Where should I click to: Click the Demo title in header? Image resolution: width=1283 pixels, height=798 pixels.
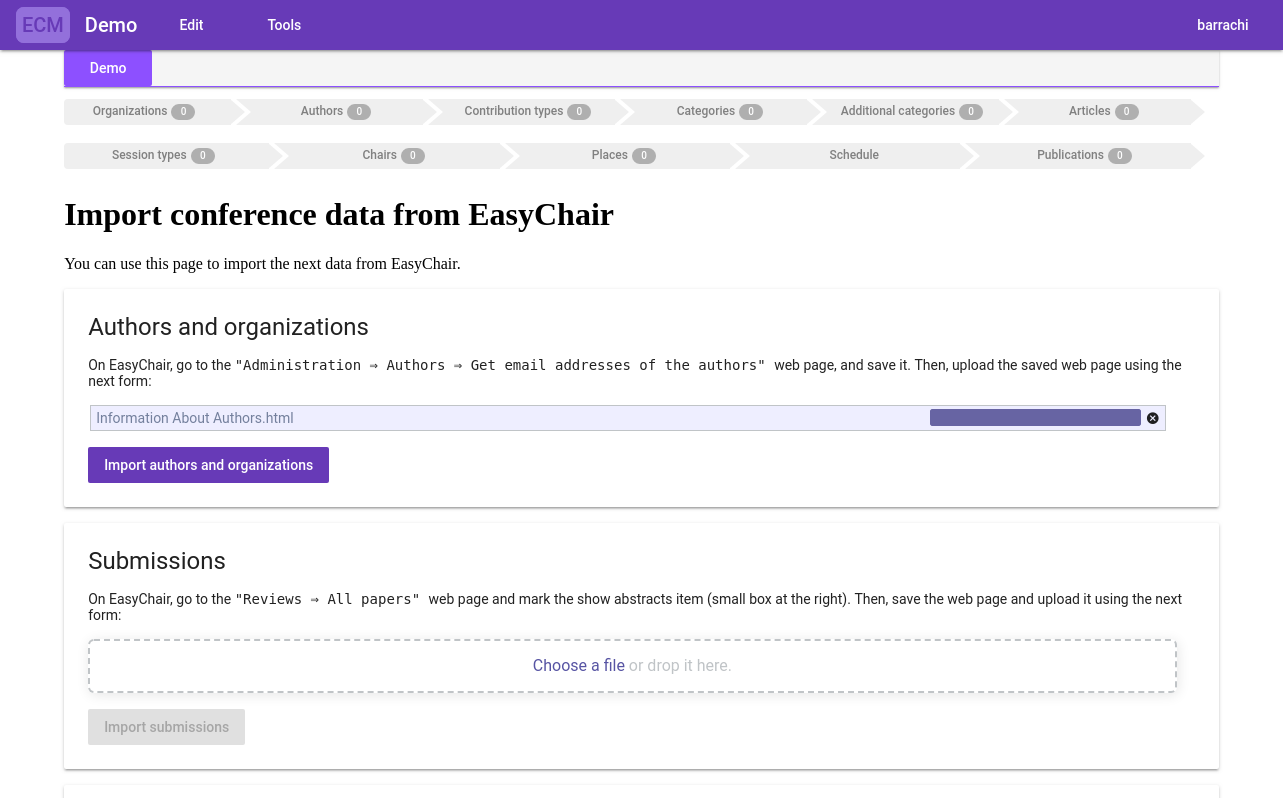[x=111, y=25]
